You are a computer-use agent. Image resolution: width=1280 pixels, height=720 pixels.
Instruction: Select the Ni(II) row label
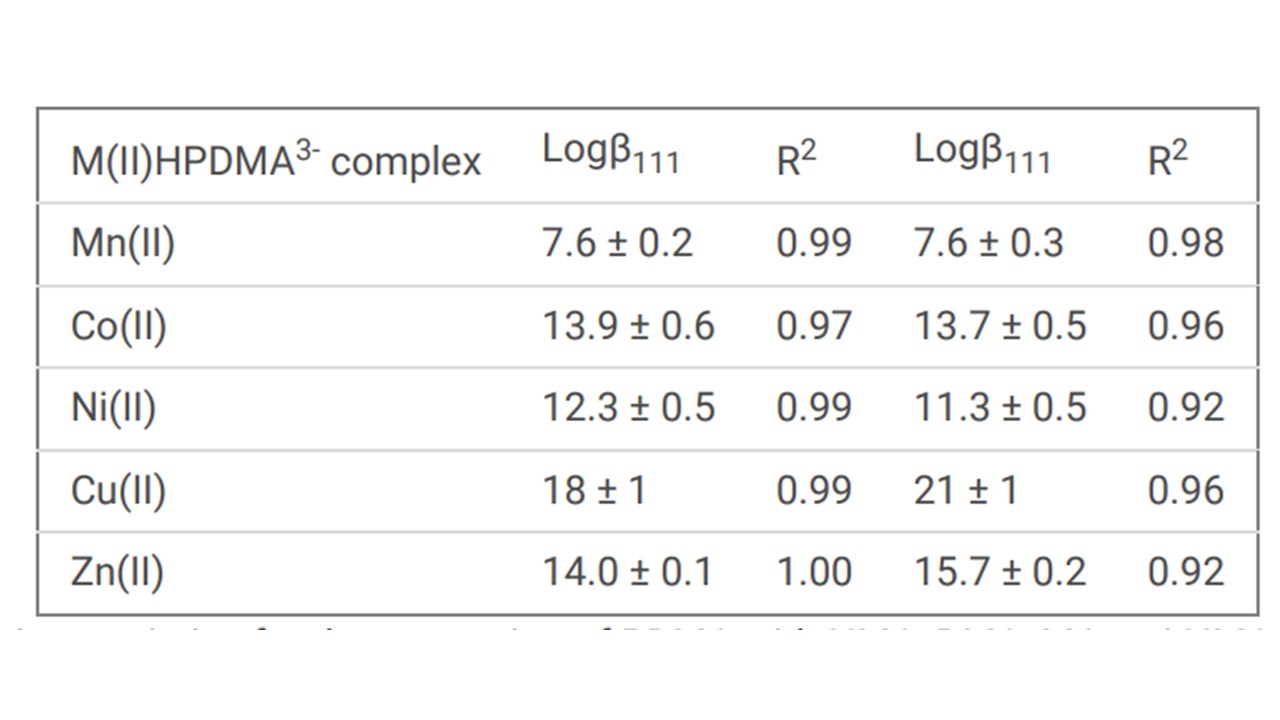(113, 408)
